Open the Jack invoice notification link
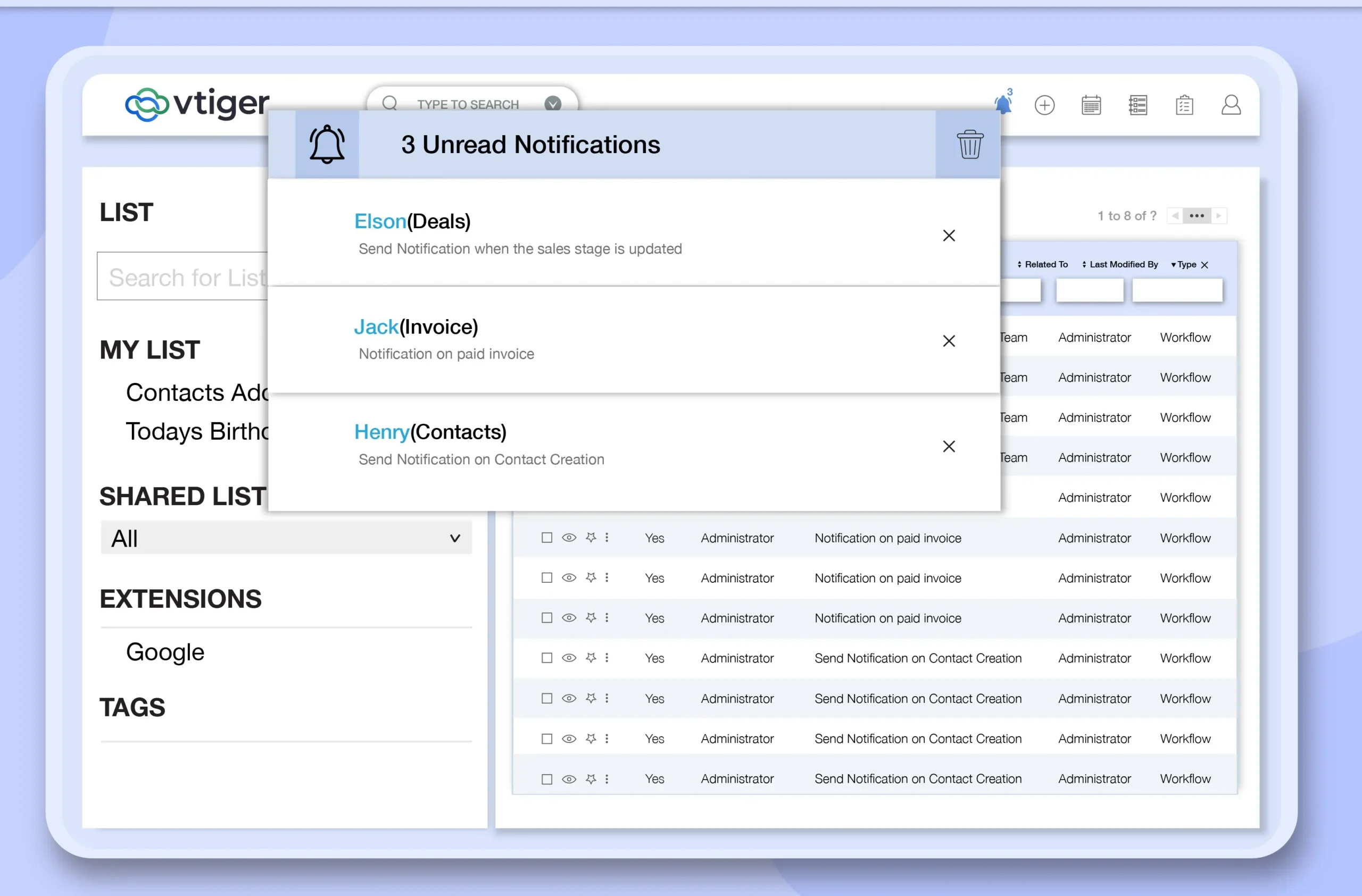Image resolution: width=1362 pixels, height=896 pixels. click(376, 327)
